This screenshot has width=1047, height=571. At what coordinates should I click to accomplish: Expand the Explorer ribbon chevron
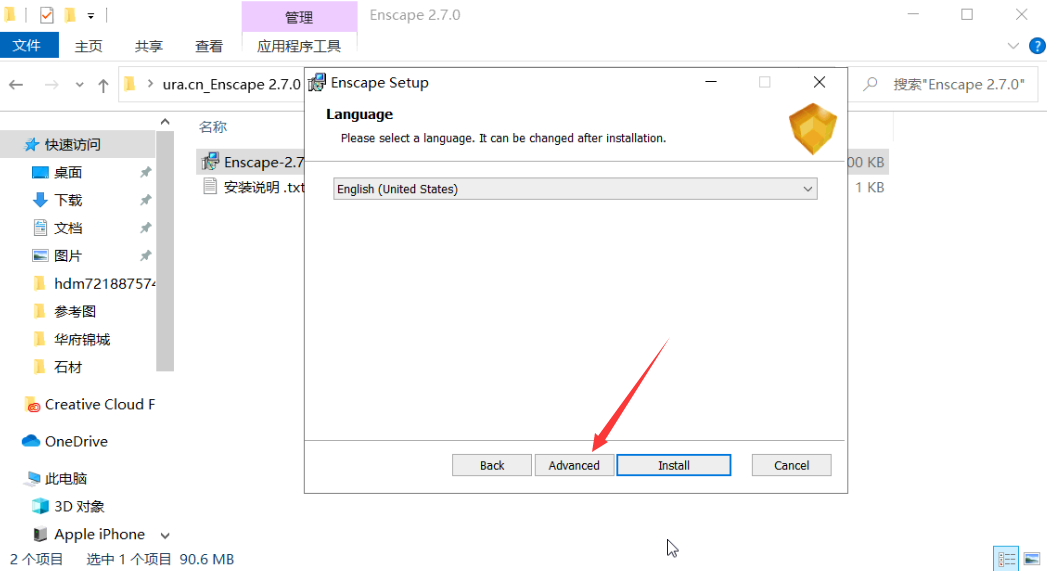pos(1013,46)
